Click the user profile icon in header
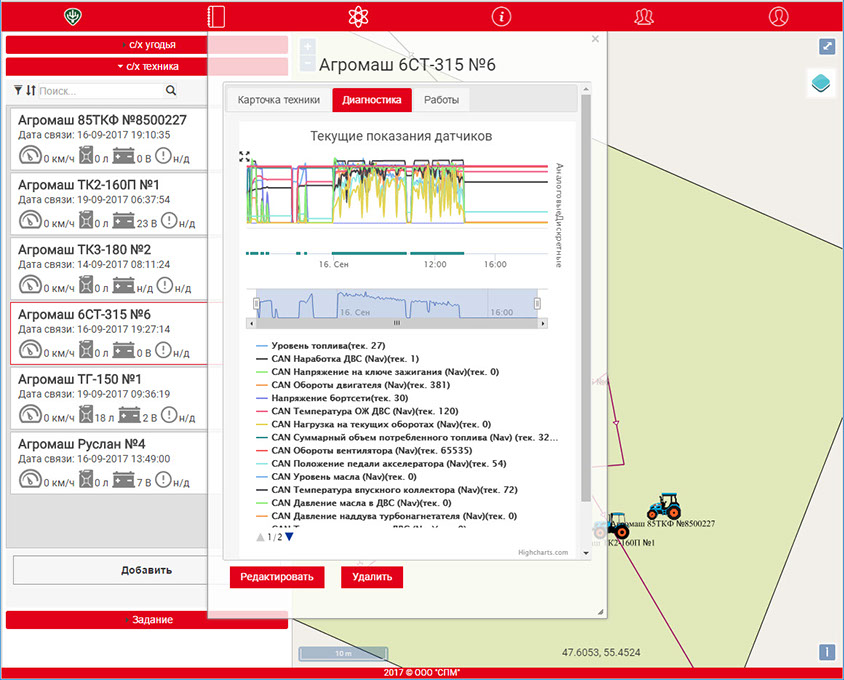 coord(778,16)
